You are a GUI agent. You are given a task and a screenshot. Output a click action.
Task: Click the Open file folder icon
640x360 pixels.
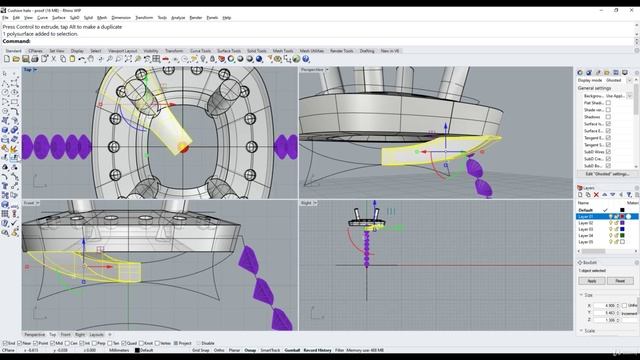[16, 59]
